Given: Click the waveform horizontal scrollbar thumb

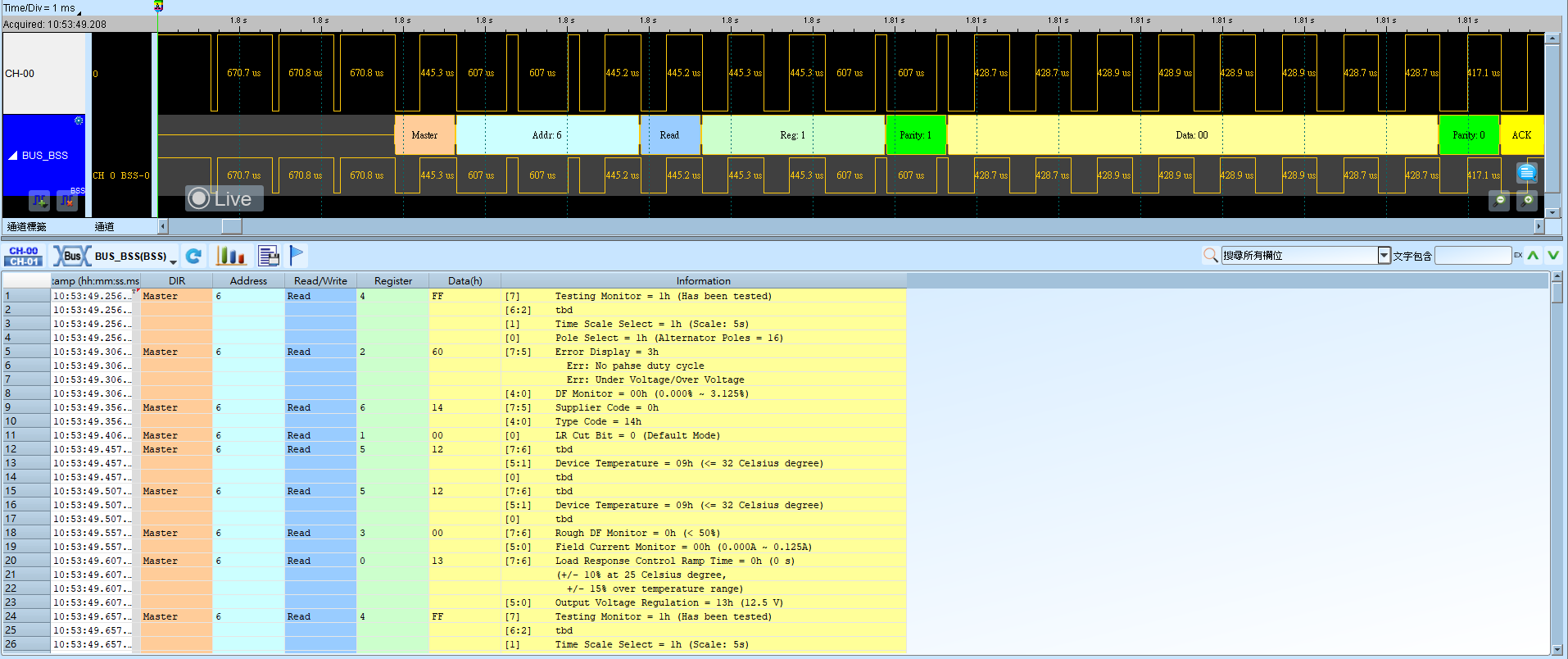Looking at the screenshot, I should tap(232, 226).
